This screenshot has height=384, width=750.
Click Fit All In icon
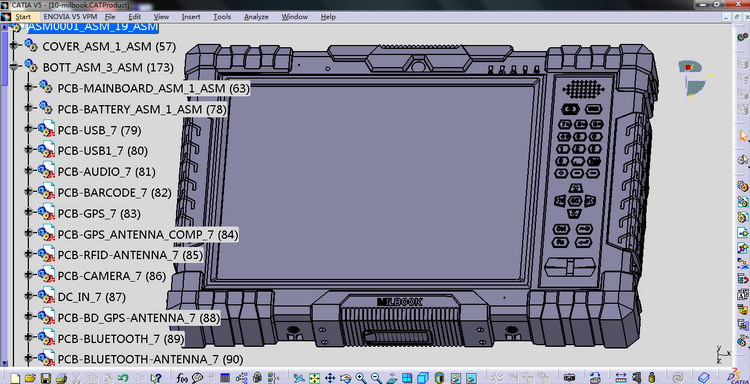point(314,378)
